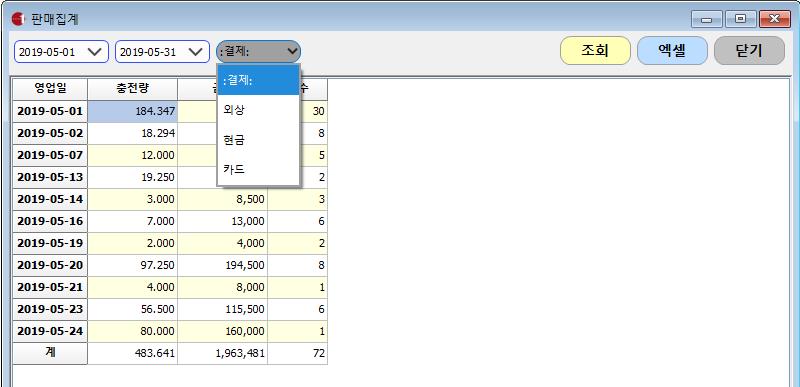Image resolution: width=800 pixels, height=387 pixels.
Task: Click the 80.000 charge amount cell
Action: pyautogui.click(x=133, y=331)
